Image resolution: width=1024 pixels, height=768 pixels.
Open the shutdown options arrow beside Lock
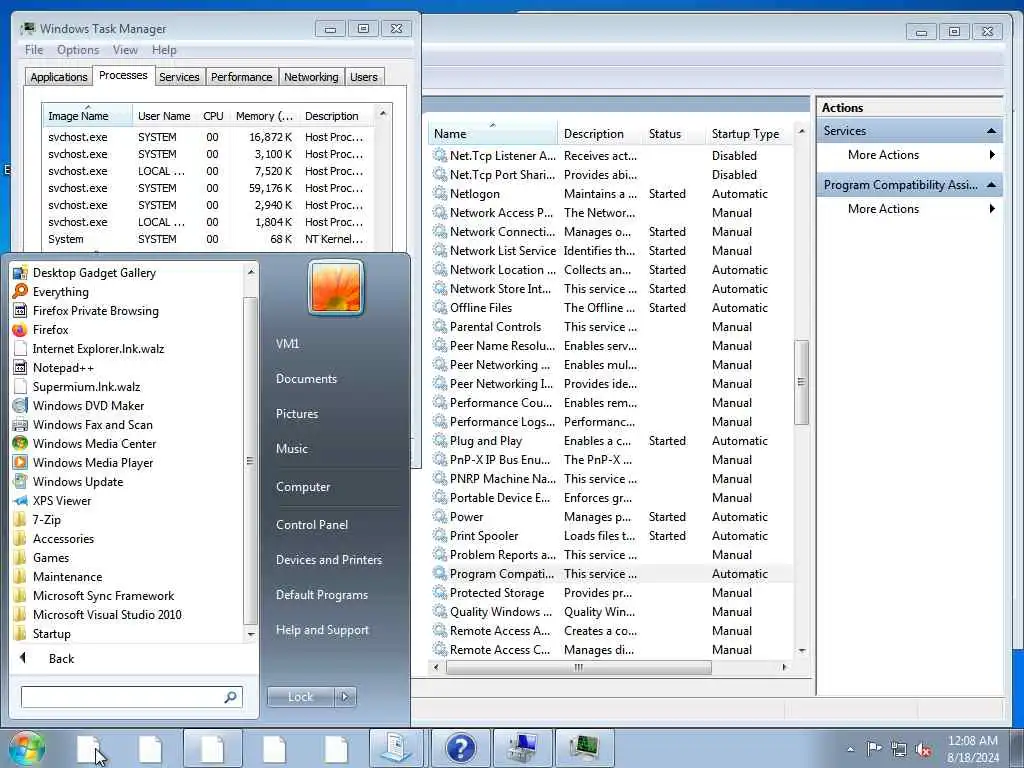345,697
